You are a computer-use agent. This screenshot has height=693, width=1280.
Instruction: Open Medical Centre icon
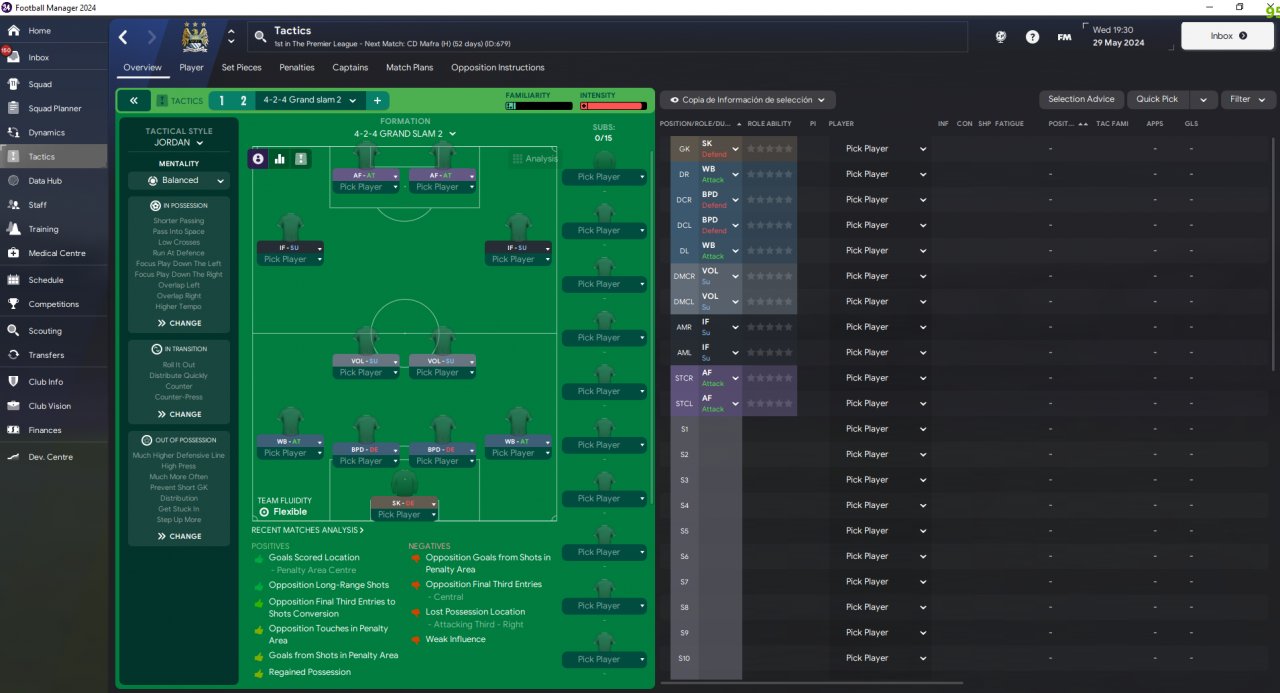[13, 253]
